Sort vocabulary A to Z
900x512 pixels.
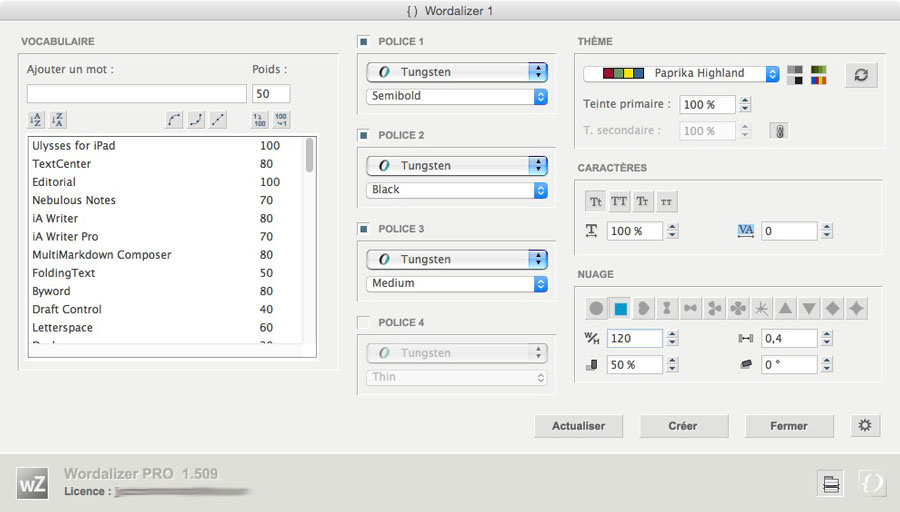click(36, 119)
